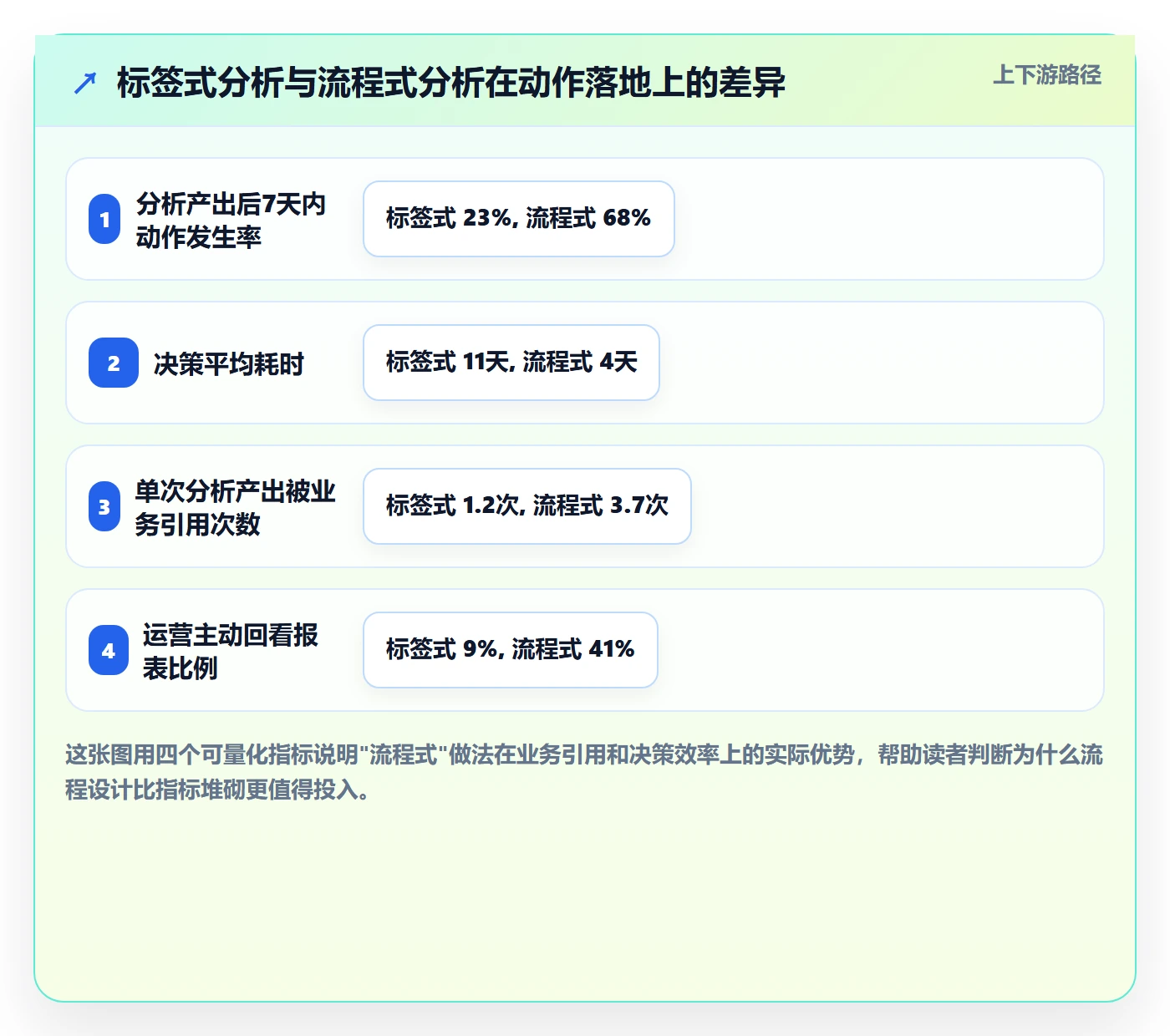Viewport: 1170px width, 1036px height.
Task: Click the value box 标签式 11天, 流程式 4天
Action: [x=511, y=363]
